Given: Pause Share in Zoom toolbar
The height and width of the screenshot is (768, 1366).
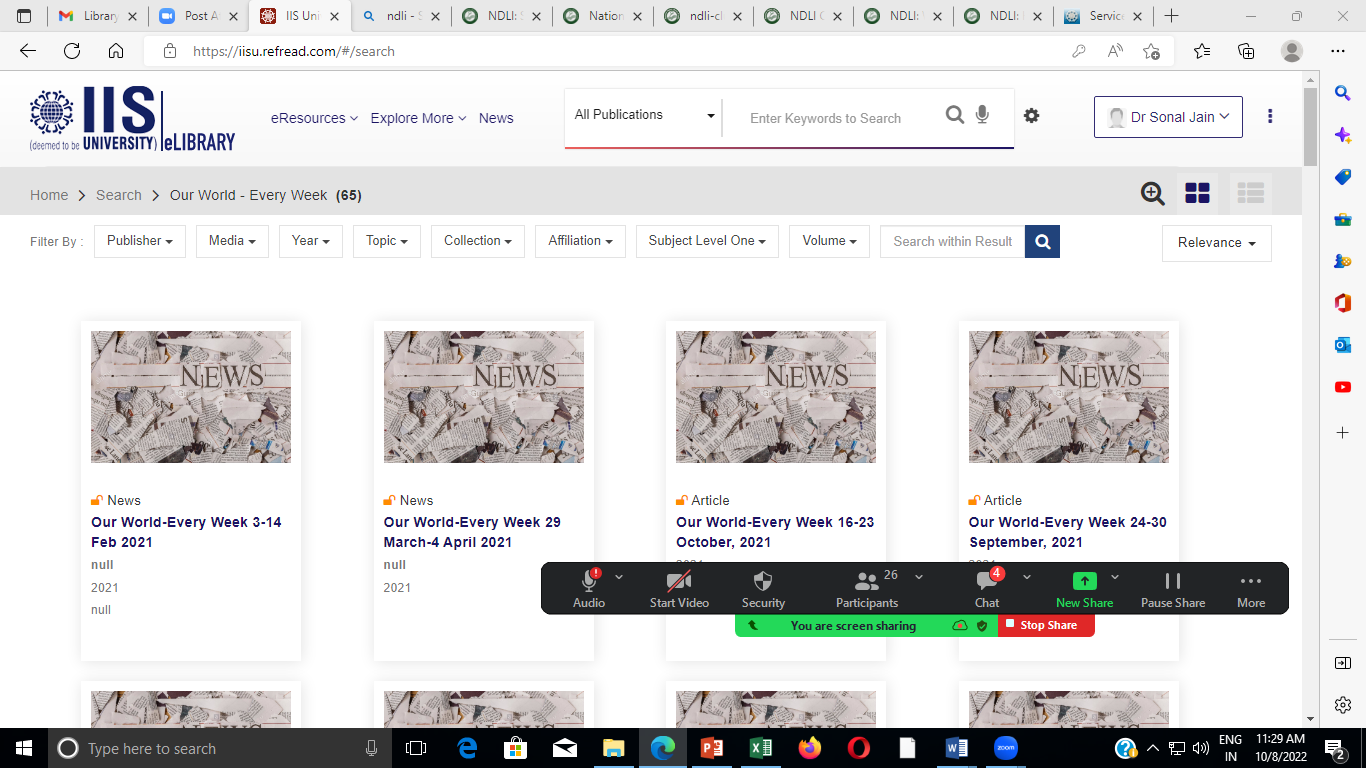Looking at the screenshot, I should [x=1172, y=589].
